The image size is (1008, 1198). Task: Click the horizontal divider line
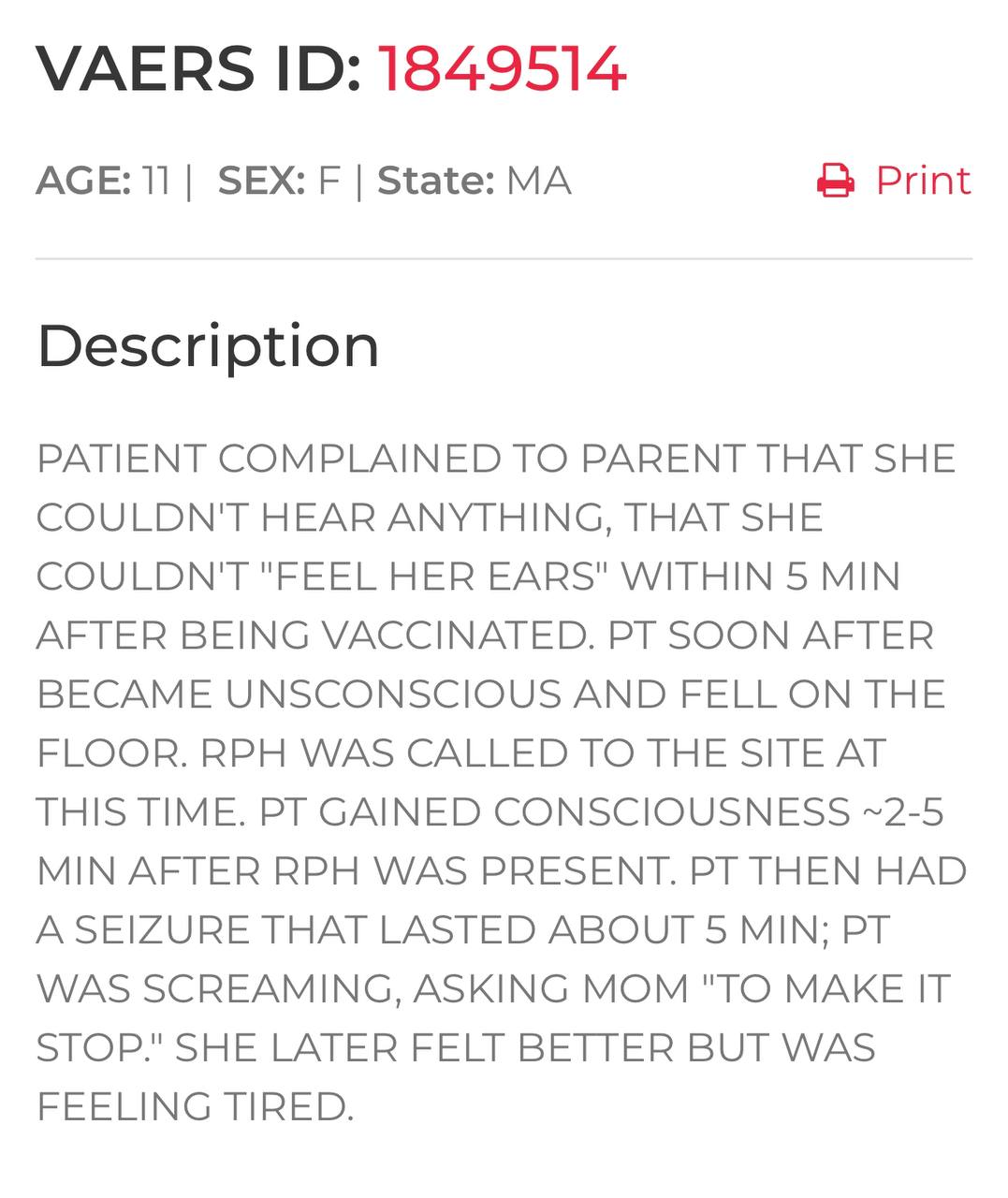tap(504, 258)
